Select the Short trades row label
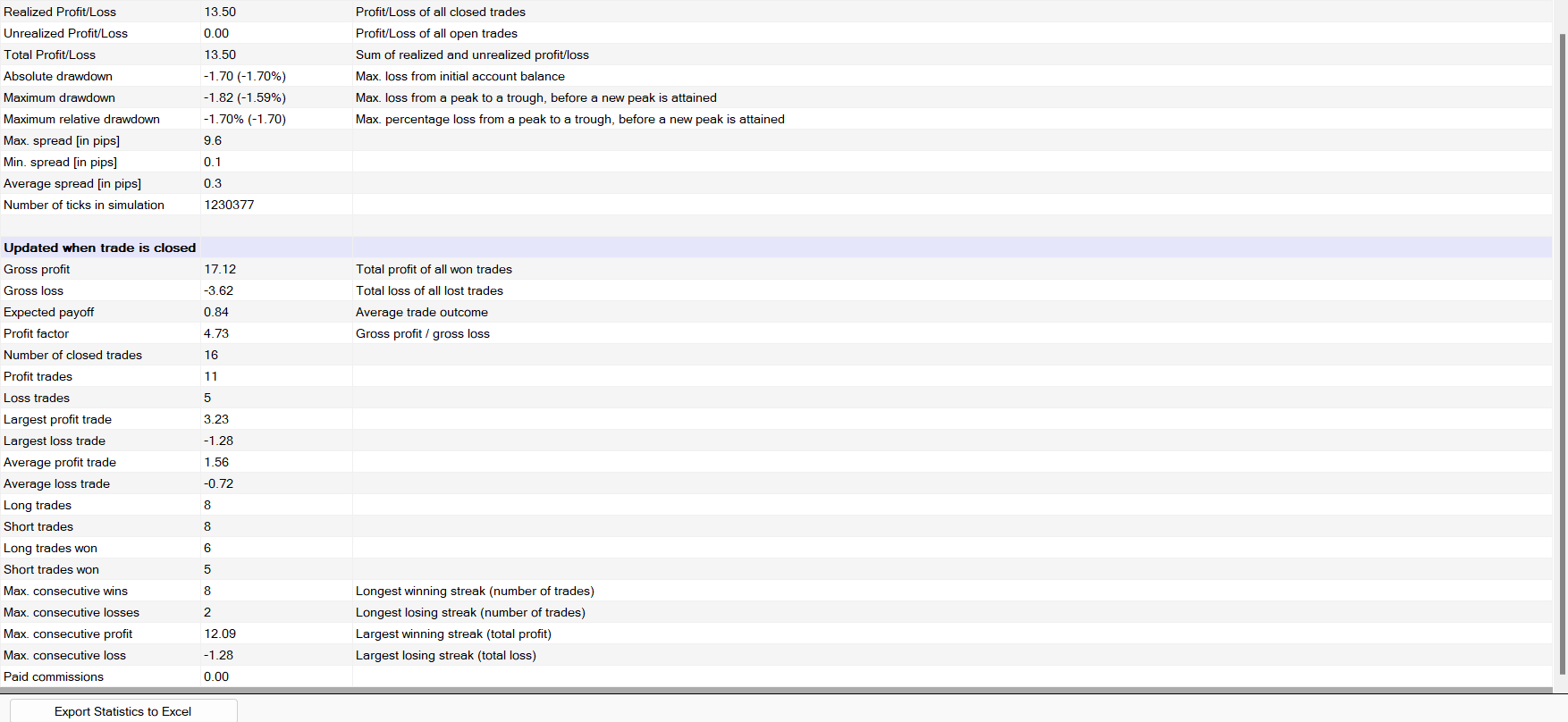This screenshot has height=722, width=1568. pyautogui.click(x=38, y=526)
